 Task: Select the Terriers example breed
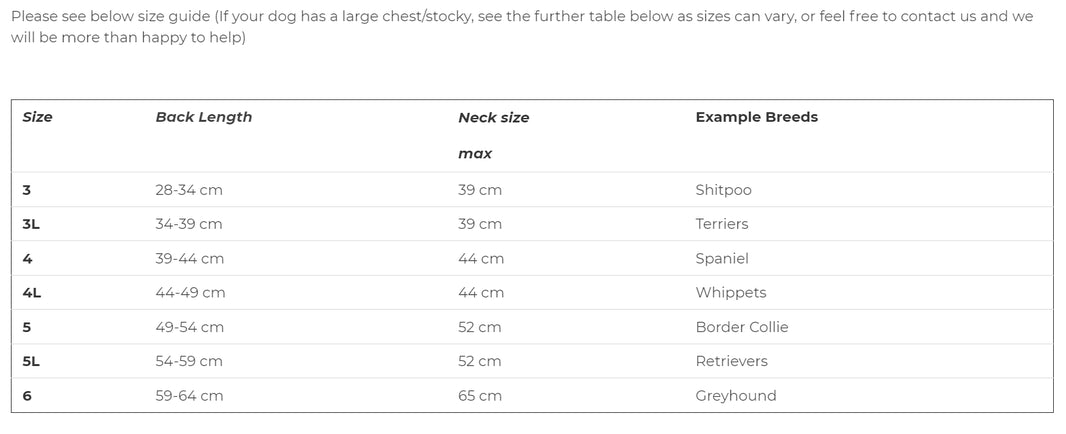[x=721, y=224]
